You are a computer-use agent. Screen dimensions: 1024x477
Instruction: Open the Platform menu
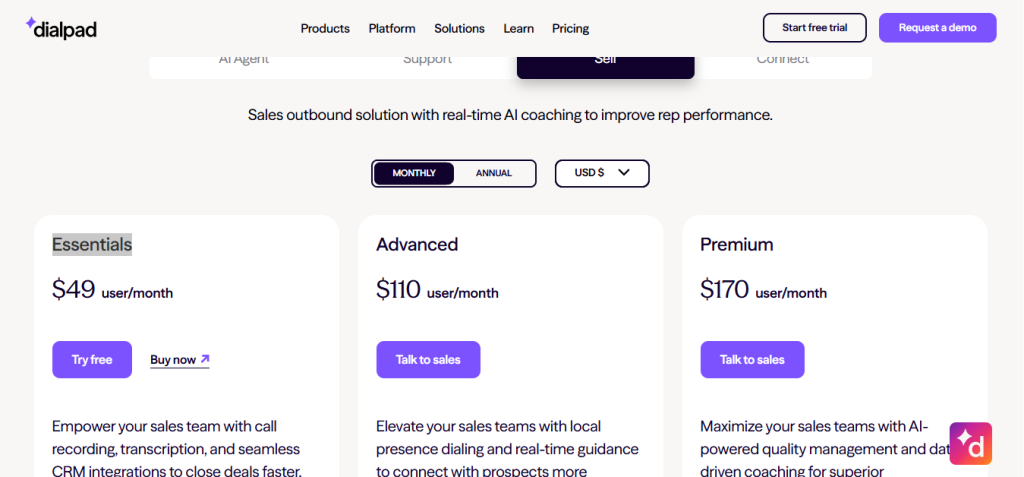click(x=392, y=28)
